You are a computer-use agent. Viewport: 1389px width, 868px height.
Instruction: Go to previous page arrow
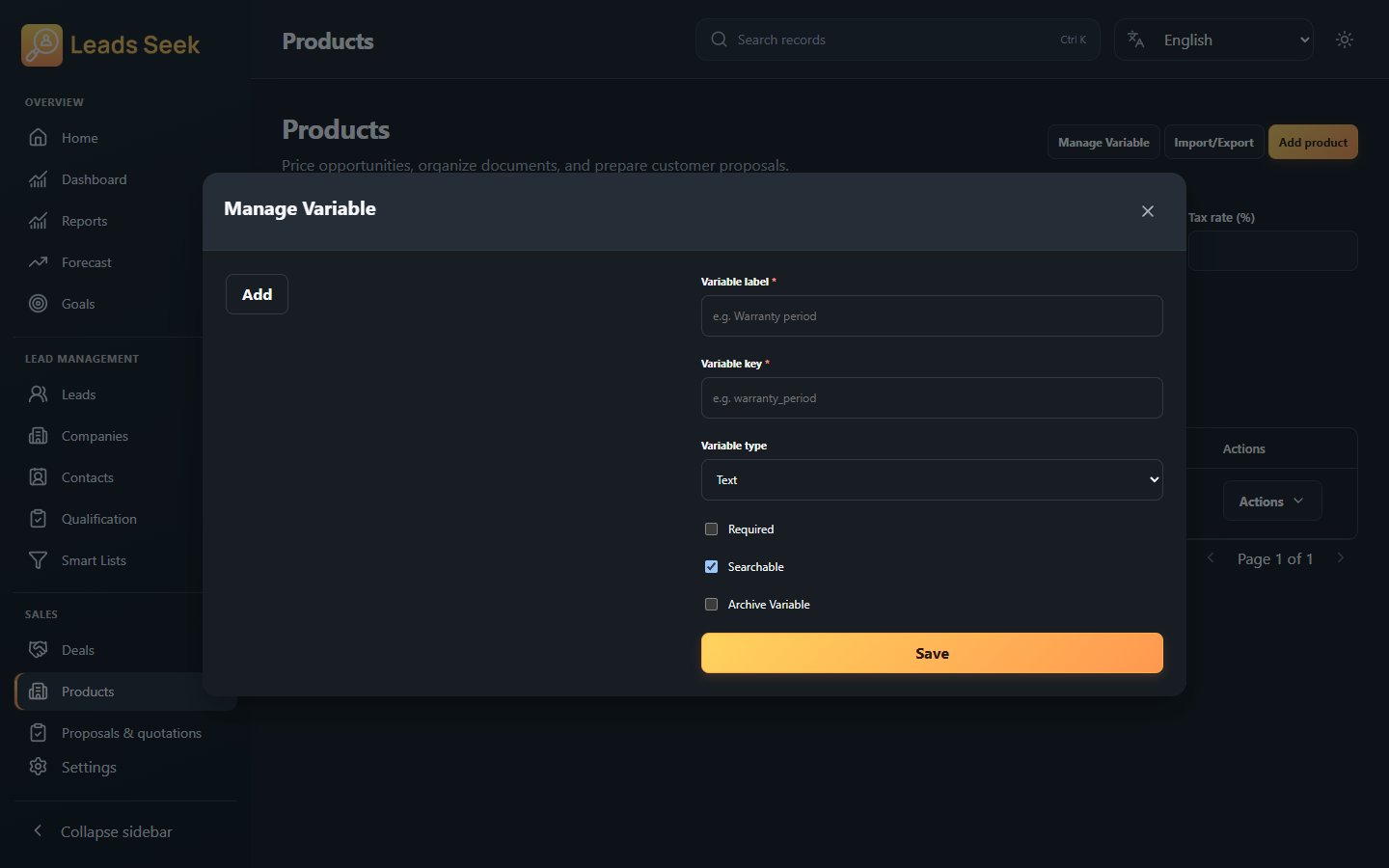[x=1212, y=558]
